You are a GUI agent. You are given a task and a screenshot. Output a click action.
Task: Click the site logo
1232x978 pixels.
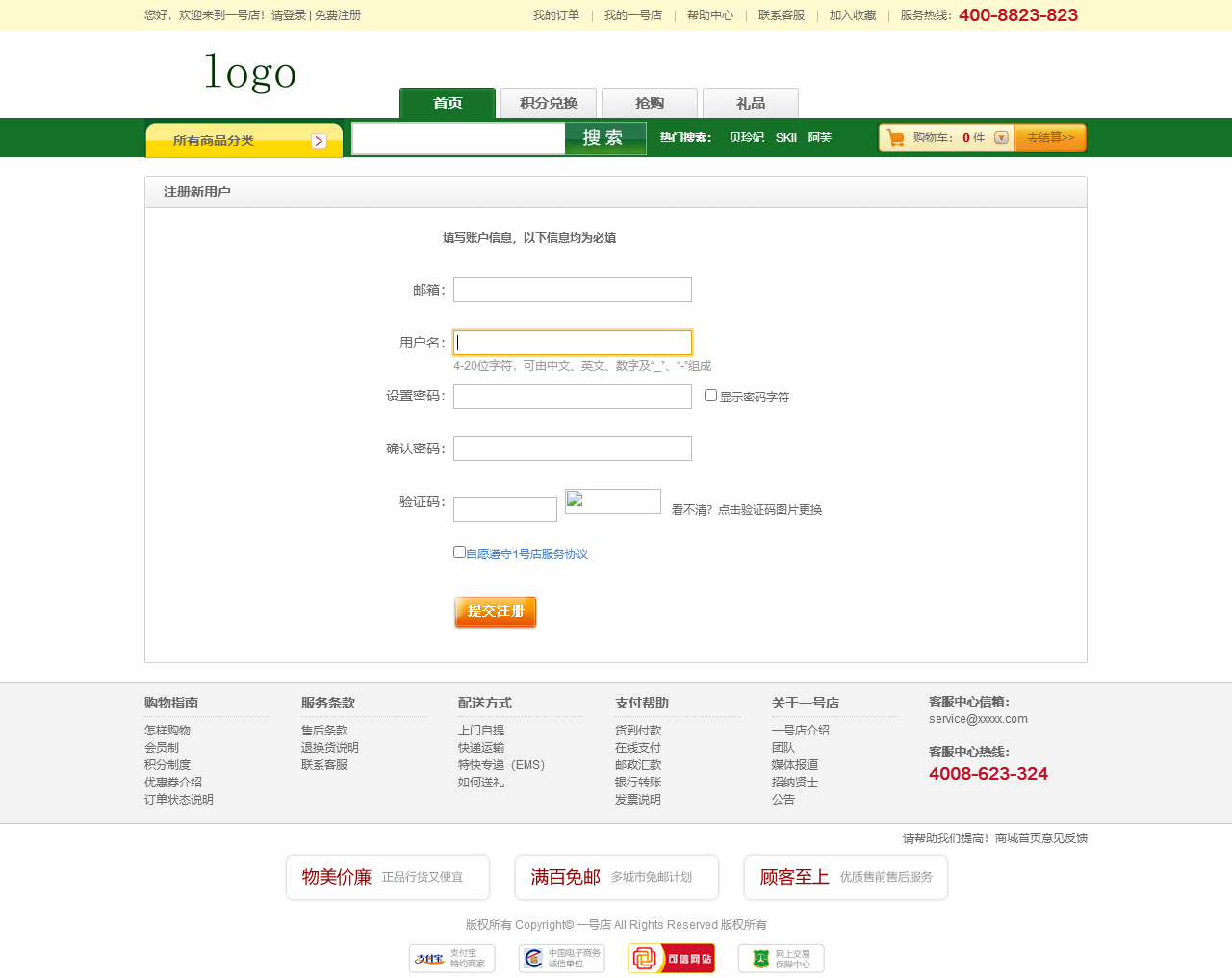250,73
